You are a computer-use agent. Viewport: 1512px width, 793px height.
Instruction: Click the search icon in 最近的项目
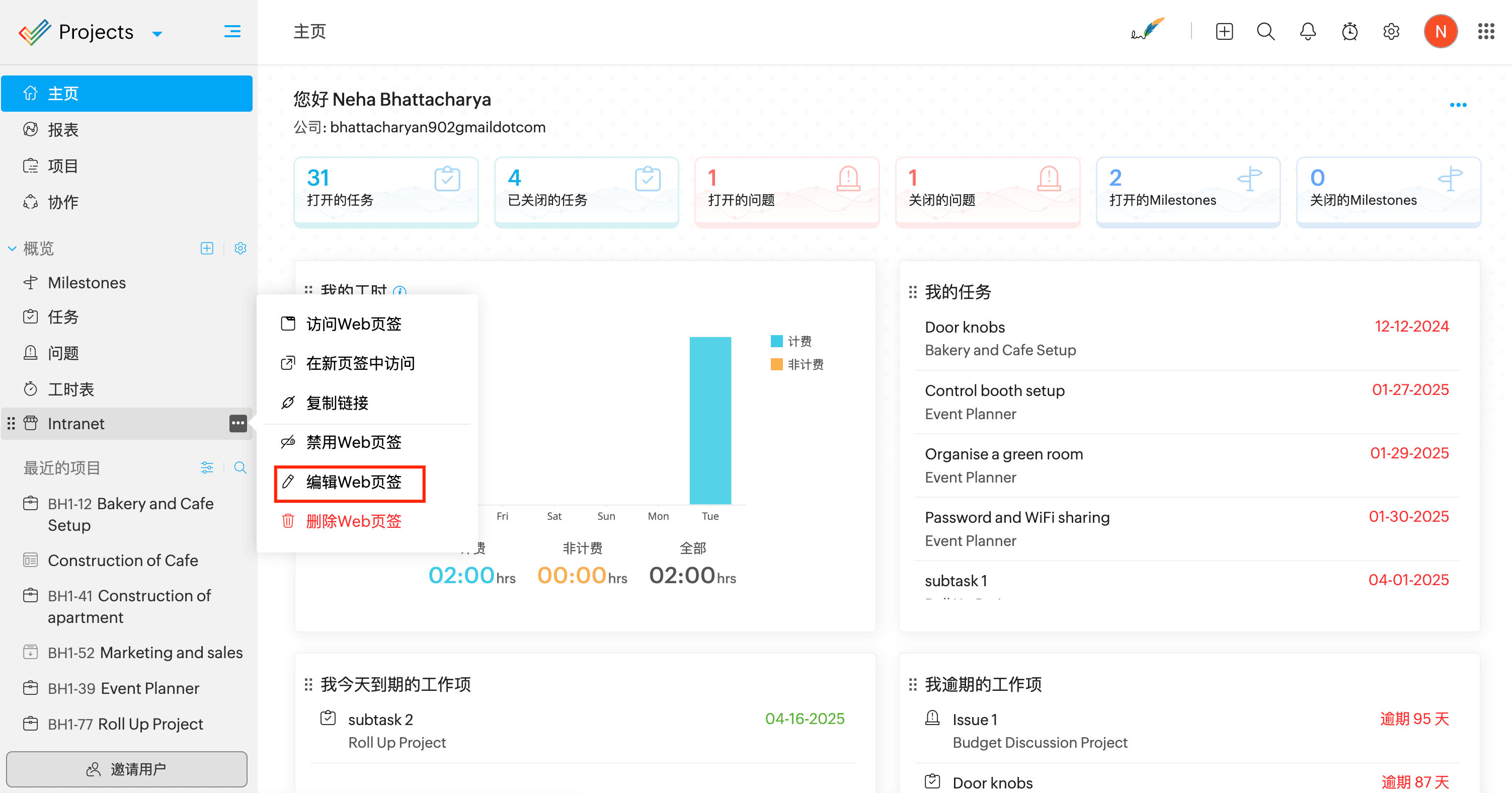(x=240, y=468)
